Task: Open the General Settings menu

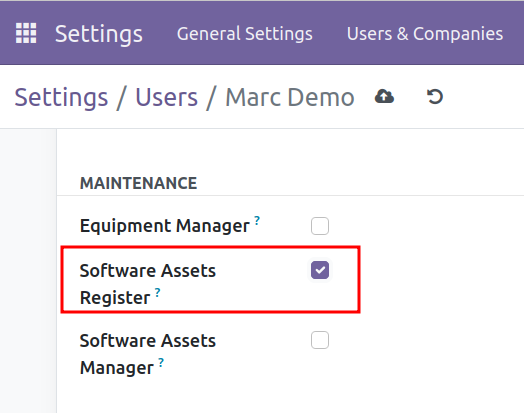Action: (x=245, y=34)
